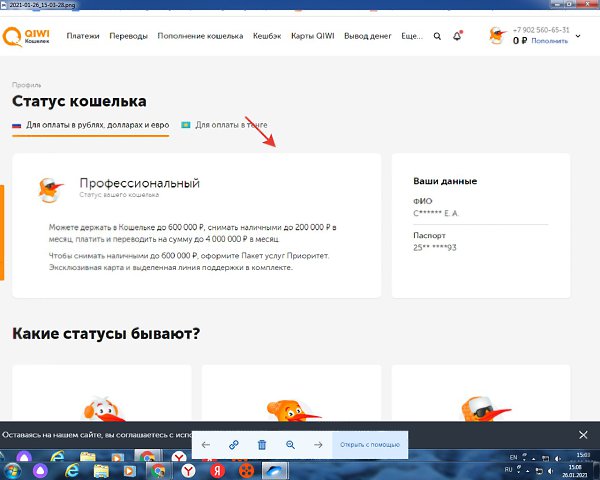Open the Переводы menu item
Screen dimensions: 600x480
[128, 36]
